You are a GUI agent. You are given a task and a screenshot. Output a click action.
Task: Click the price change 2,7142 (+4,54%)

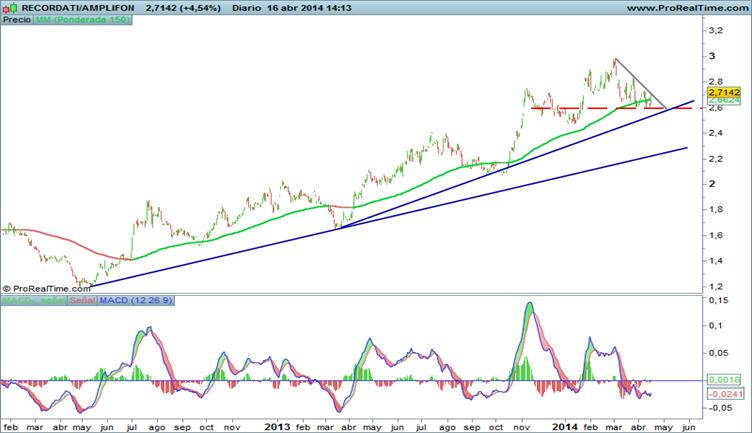point(183,8)
